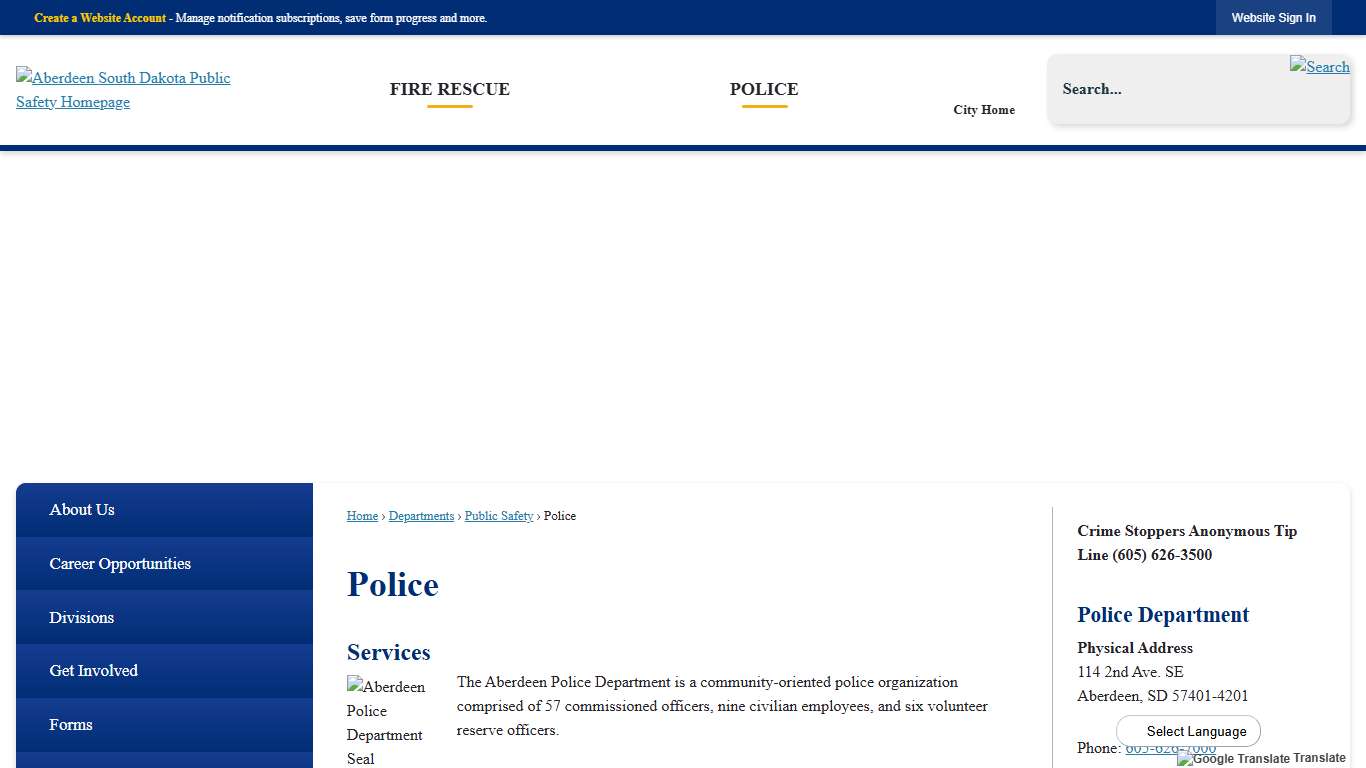Select City Home from the navigation
This screenshot has height=768, width=1366.
(983, 110)
